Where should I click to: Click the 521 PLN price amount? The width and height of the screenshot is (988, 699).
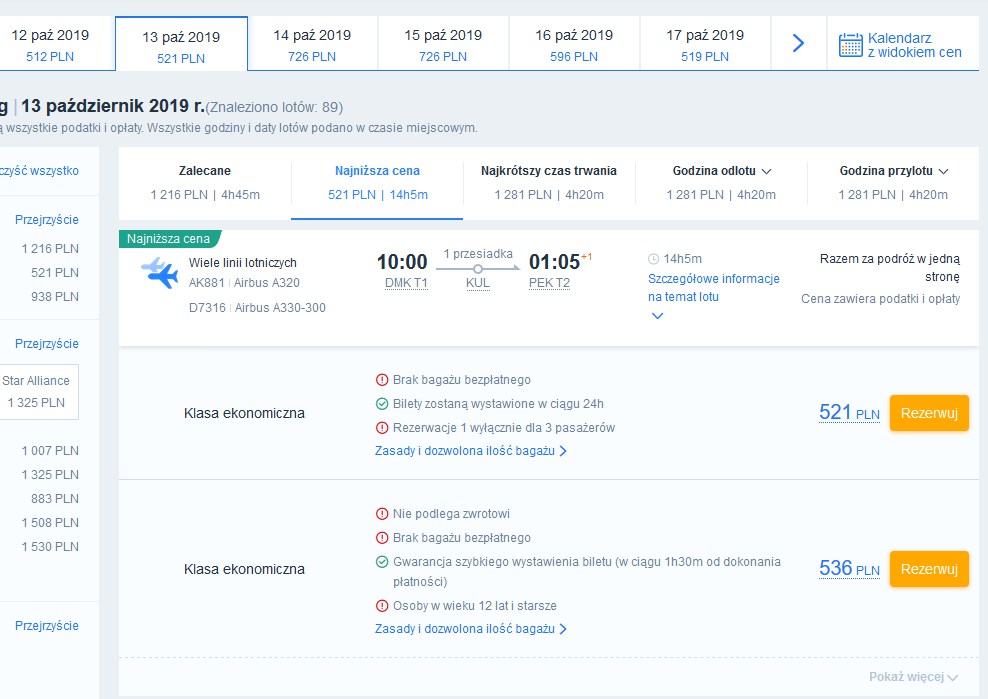tap(849, 412)
